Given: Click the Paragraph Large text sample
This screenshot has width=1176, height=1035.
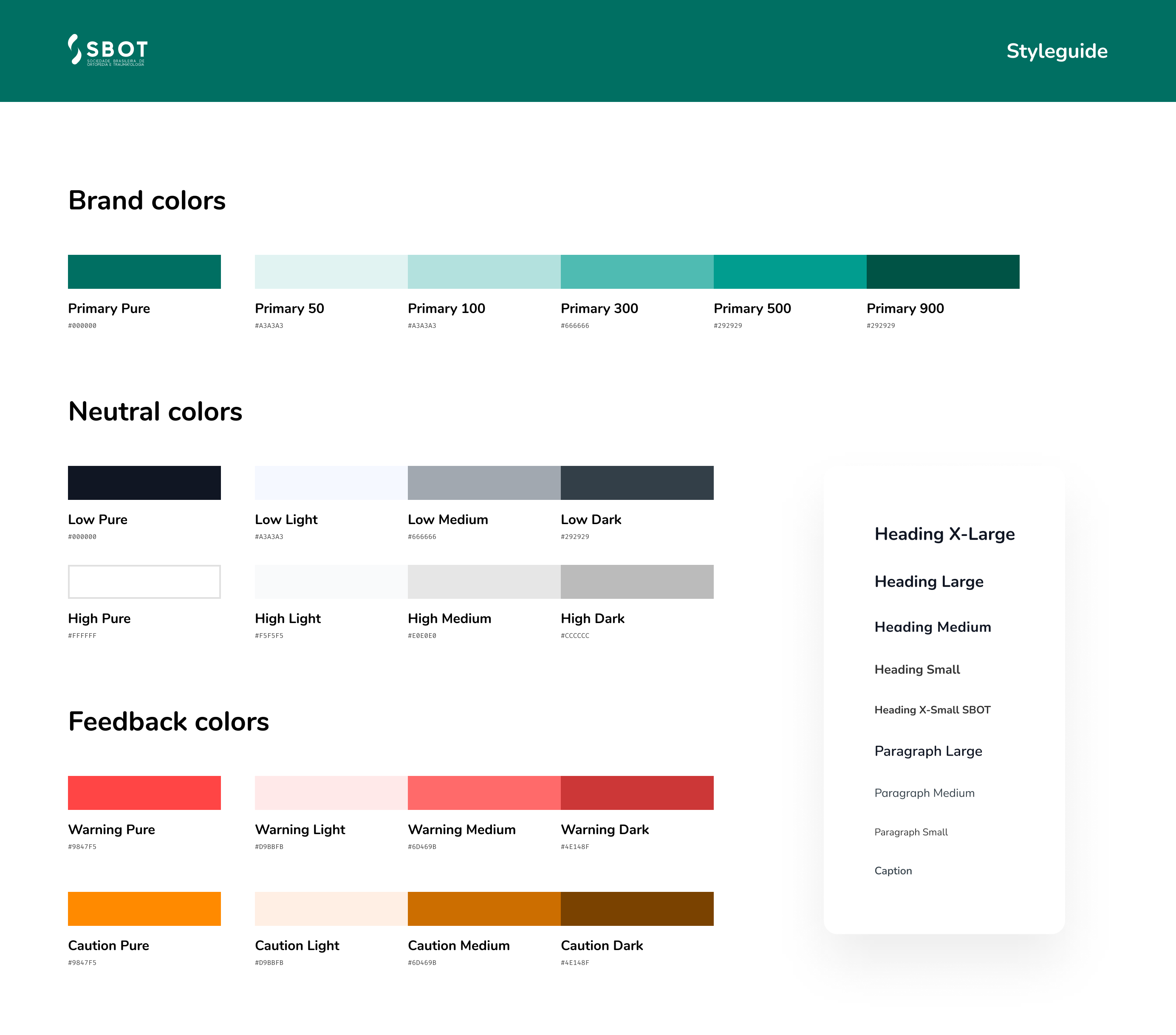Looking at the screenshot, I should tap(927, 751).
